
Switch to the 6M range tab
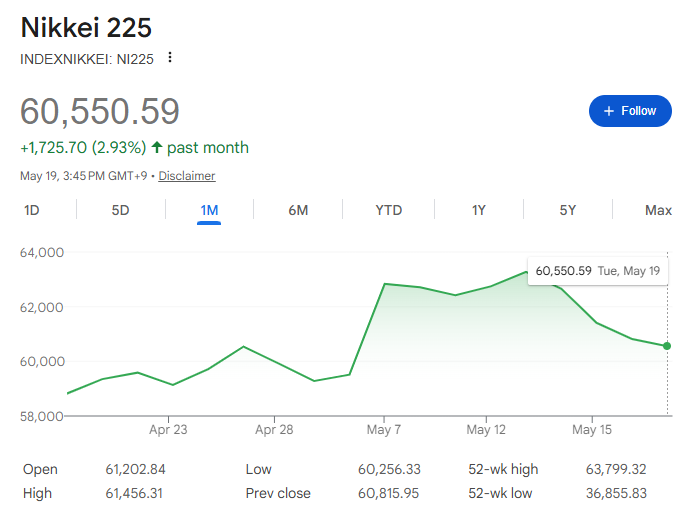(x=298, y=210)
